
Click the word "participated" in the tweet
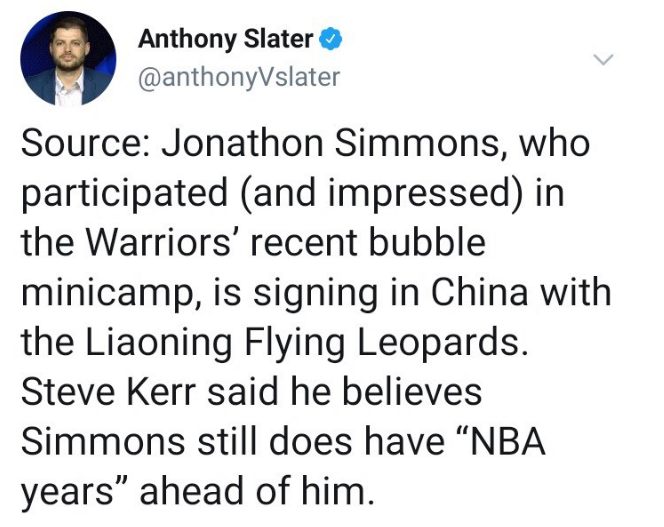pyautogui.click(x=126, y=192)
